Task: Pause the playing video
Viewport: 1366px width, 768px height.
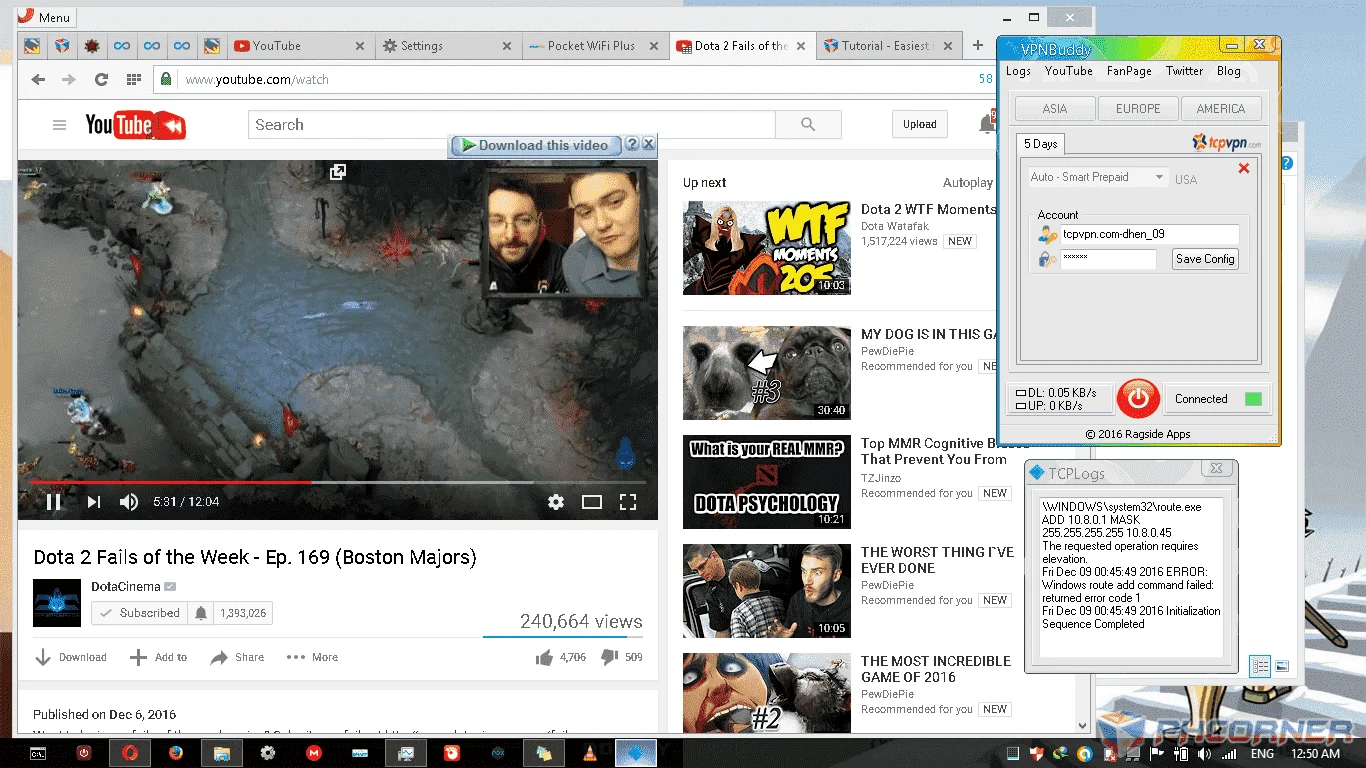Action: point(54,502)
